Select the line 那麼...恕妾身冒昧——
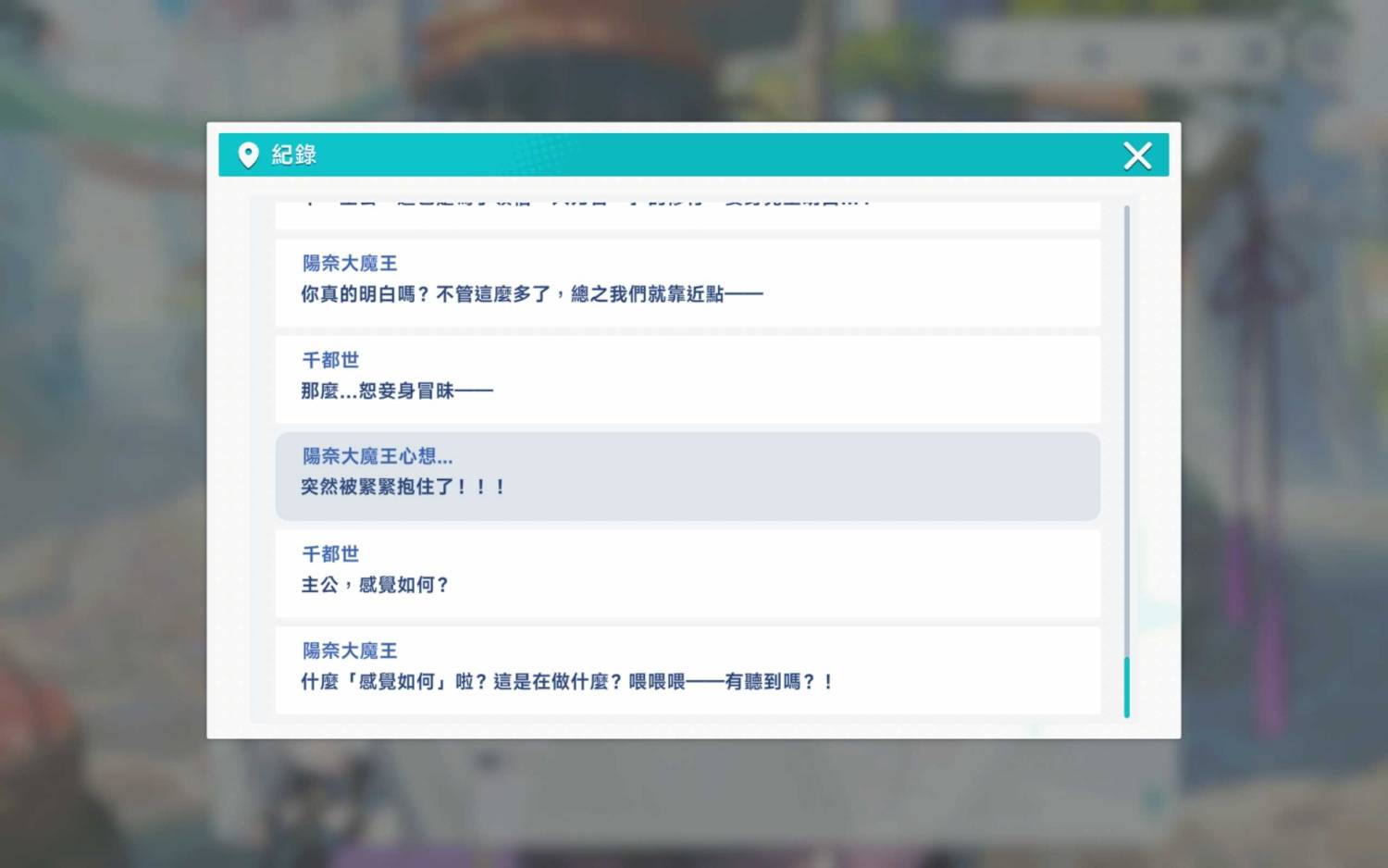This screenshot has width=1388, height=868. tap(397, 391)
